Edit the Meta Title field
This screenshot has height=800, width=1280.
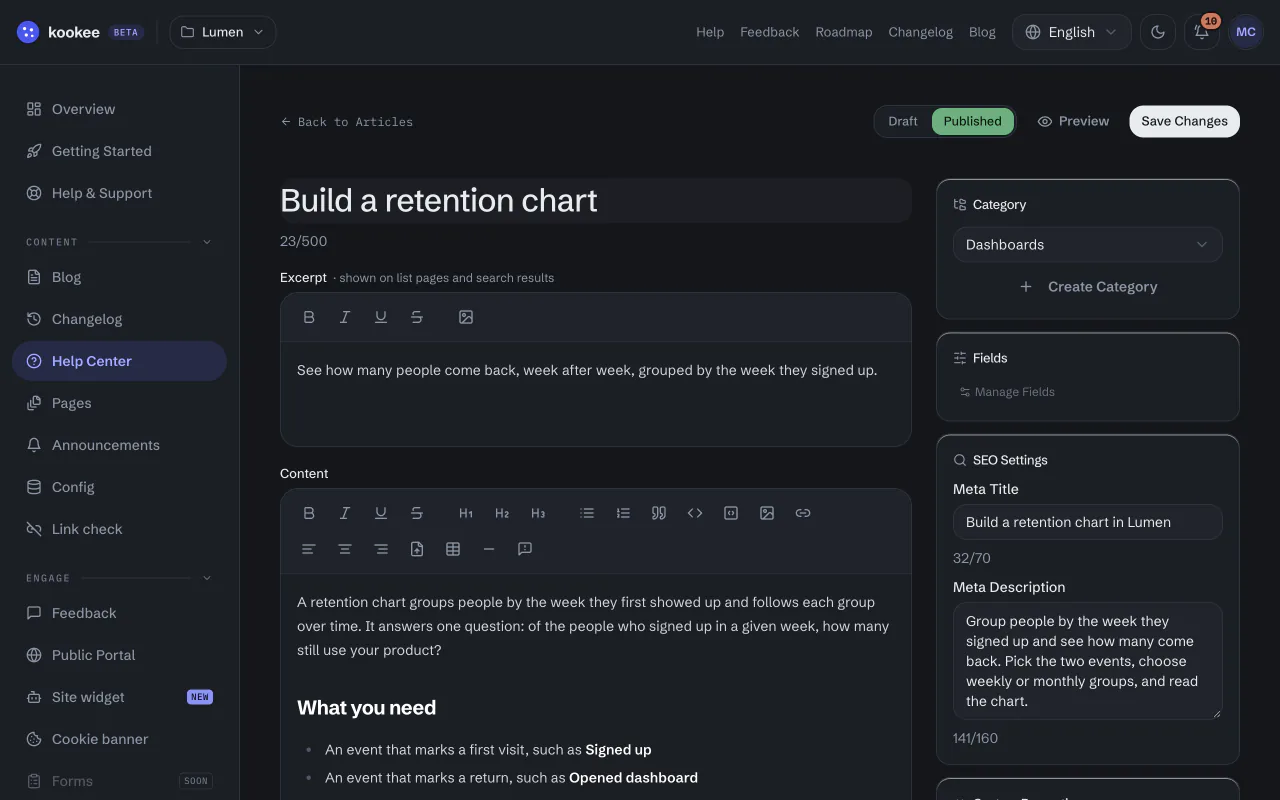[1088, 522]
